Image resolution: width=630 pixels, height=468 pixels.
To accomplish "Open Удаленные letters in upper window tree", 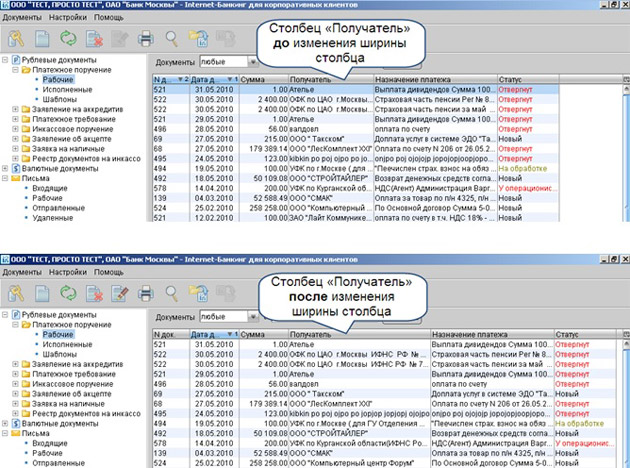I will pyautogui.click(x=53, y=218).
